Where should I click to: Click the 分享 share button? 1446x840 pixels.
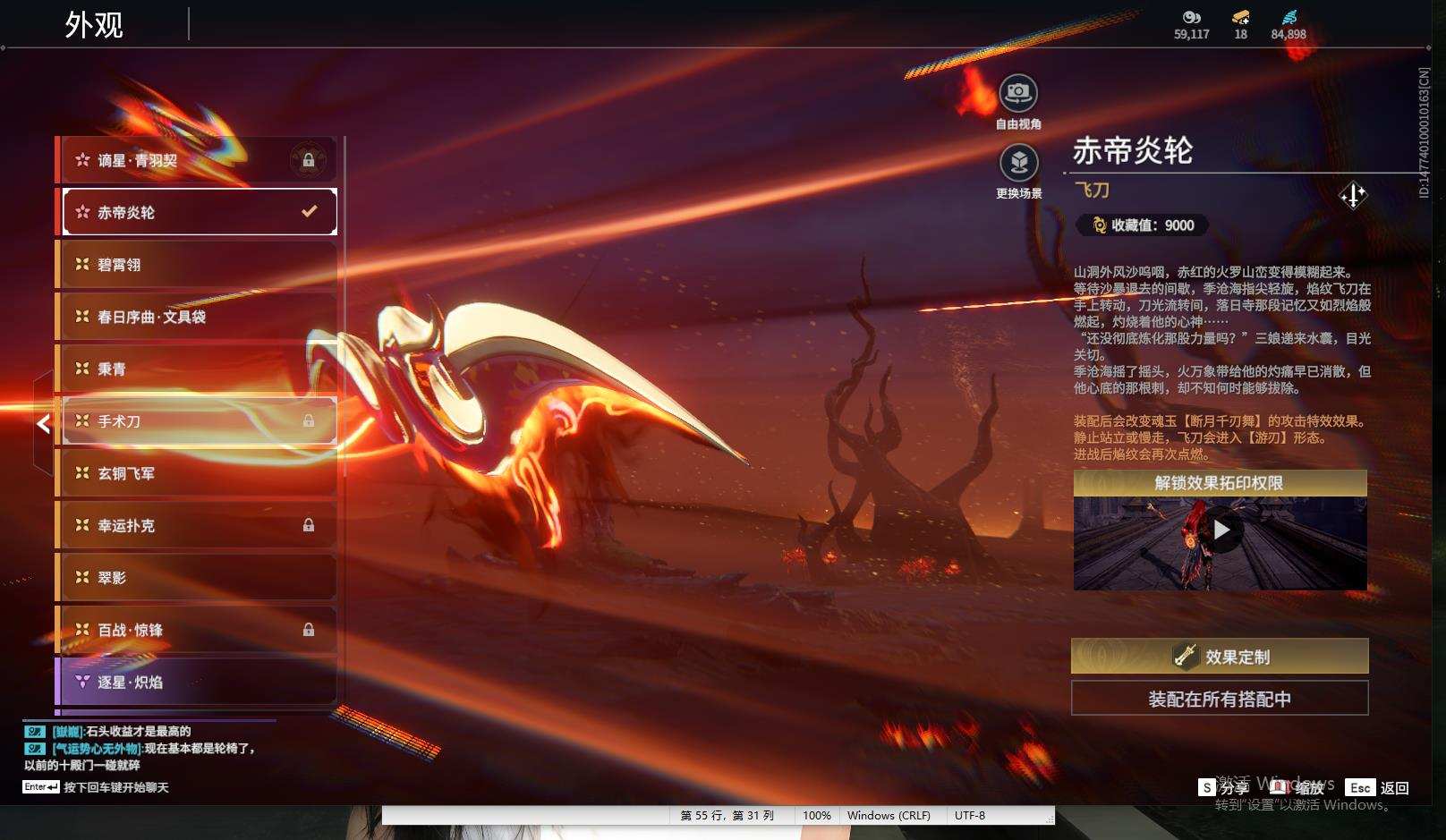pyautogui.click(x=1224, y=787)
